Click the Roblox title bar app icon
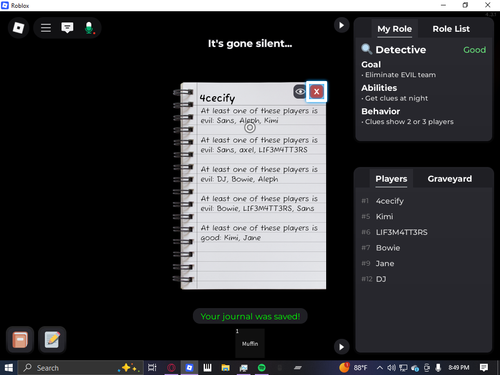The height and width of the screenshot is (375, 500). (x=5, y=5)
